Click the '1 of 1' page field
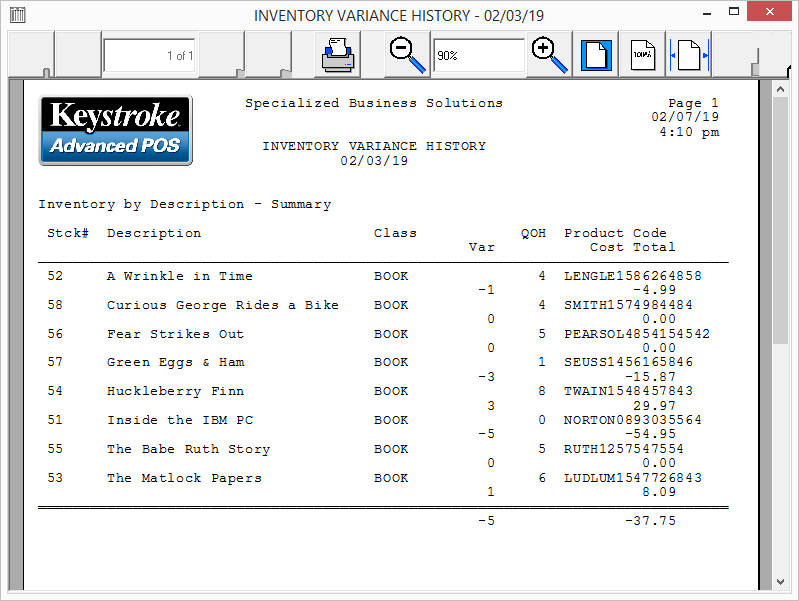Screen dimensions: 799x601 click(149, 56)
